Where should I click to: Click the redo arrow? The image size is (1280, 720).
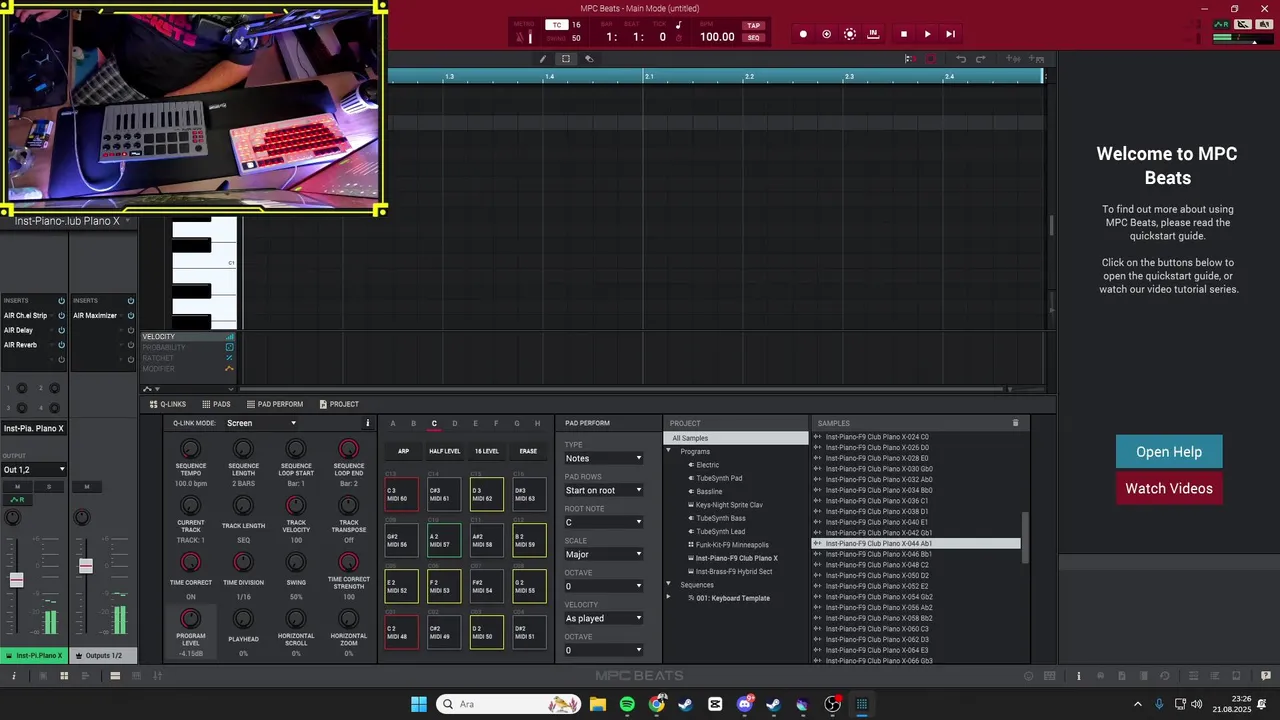981,59
